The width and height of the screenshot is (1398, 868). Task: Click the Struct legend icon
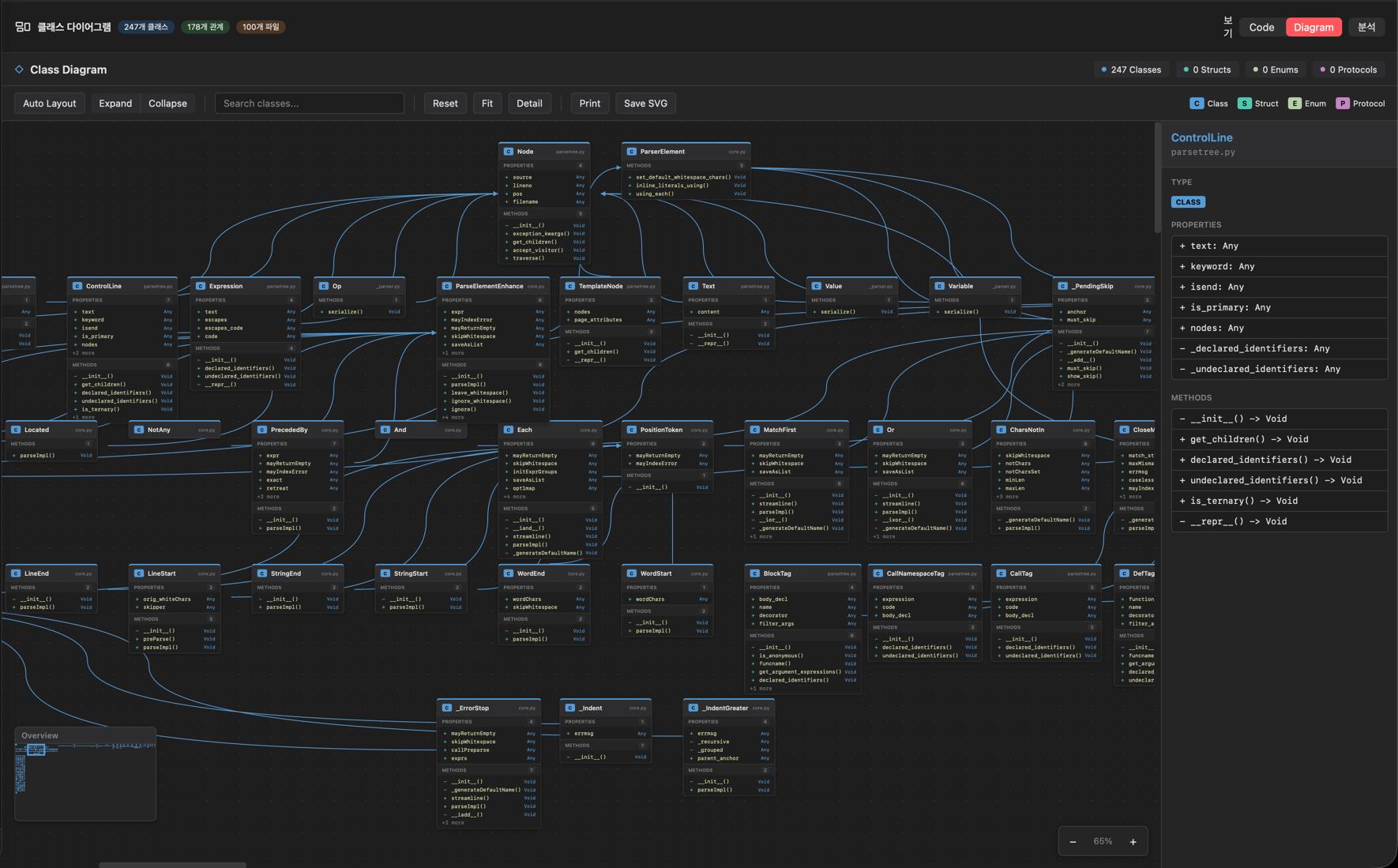1244,103
